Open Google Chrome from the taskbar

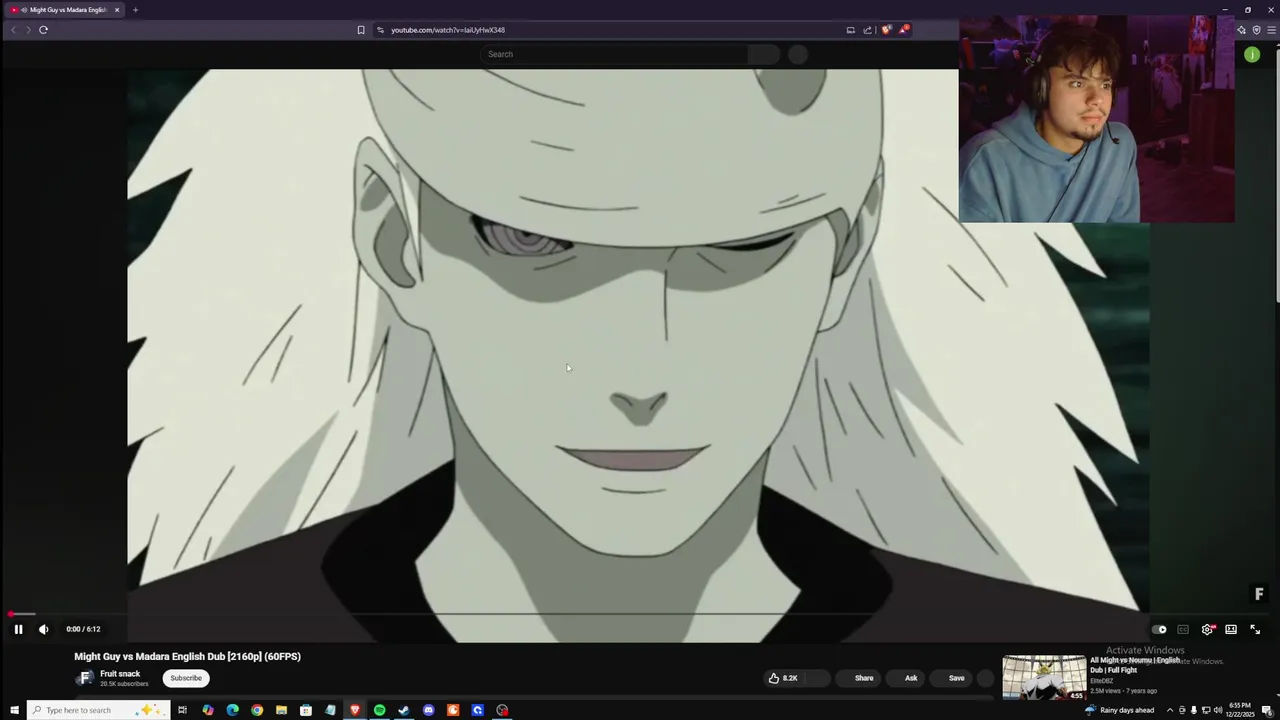257,710
